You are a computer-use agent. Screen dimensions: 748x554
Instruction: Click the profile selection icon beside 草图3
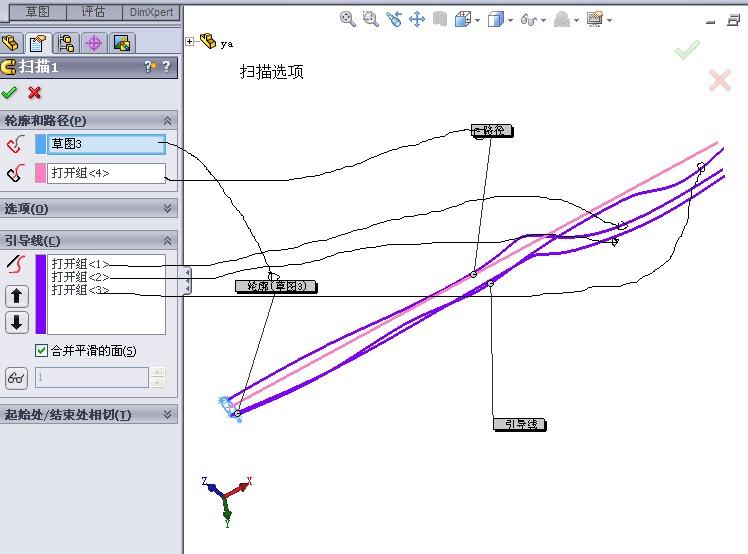click(x=15, y=144)
